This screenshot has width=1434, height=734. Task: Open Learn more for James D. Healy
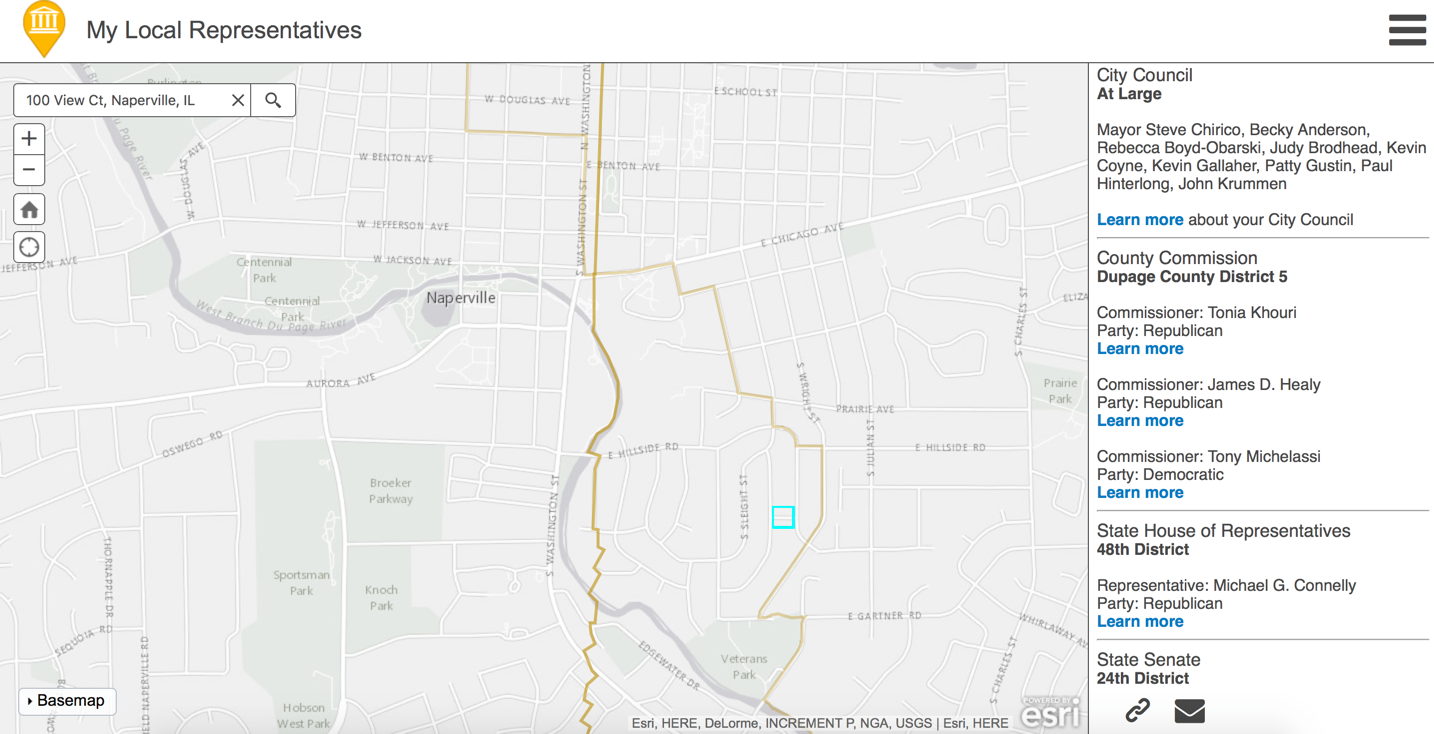pos(1140,421)
